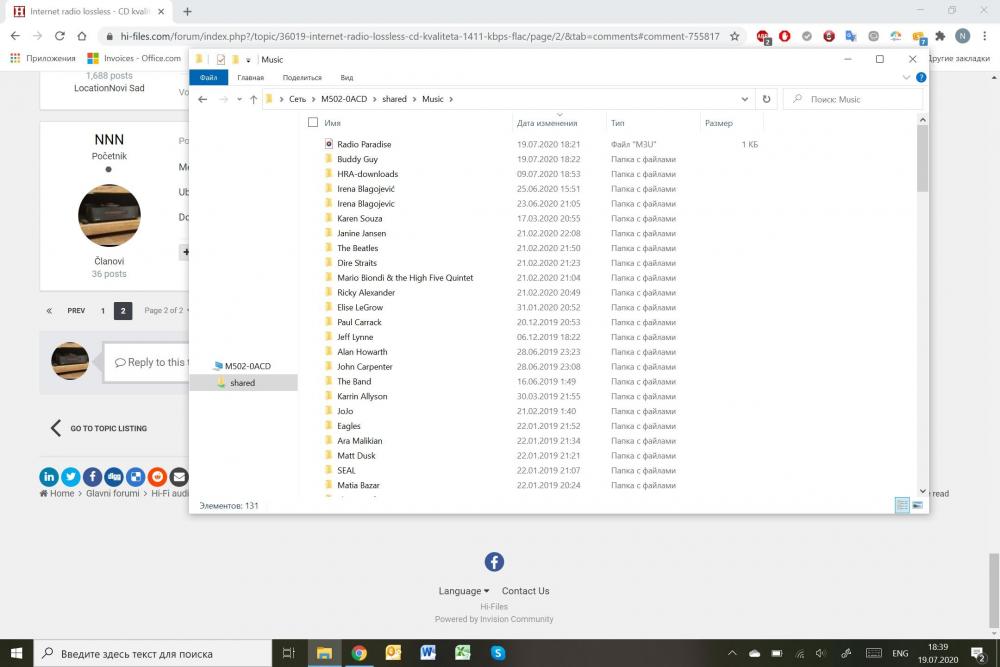Toggle the select-all checkbox beside Имя
Screen dimensions: 1000x667
[312, 122]
